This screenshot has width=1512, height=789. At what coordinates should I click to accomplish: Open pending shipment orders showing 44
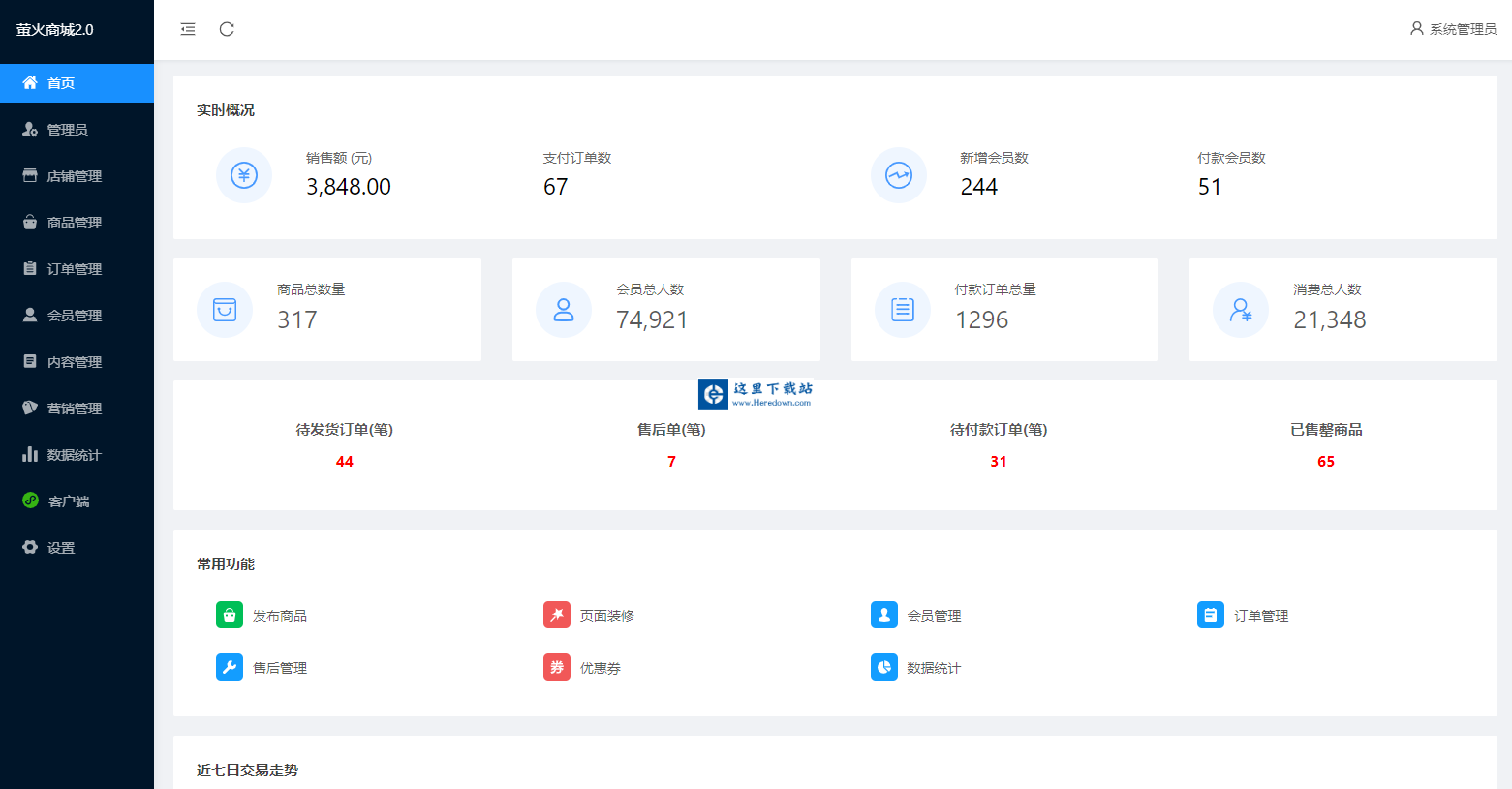(345, 462)
